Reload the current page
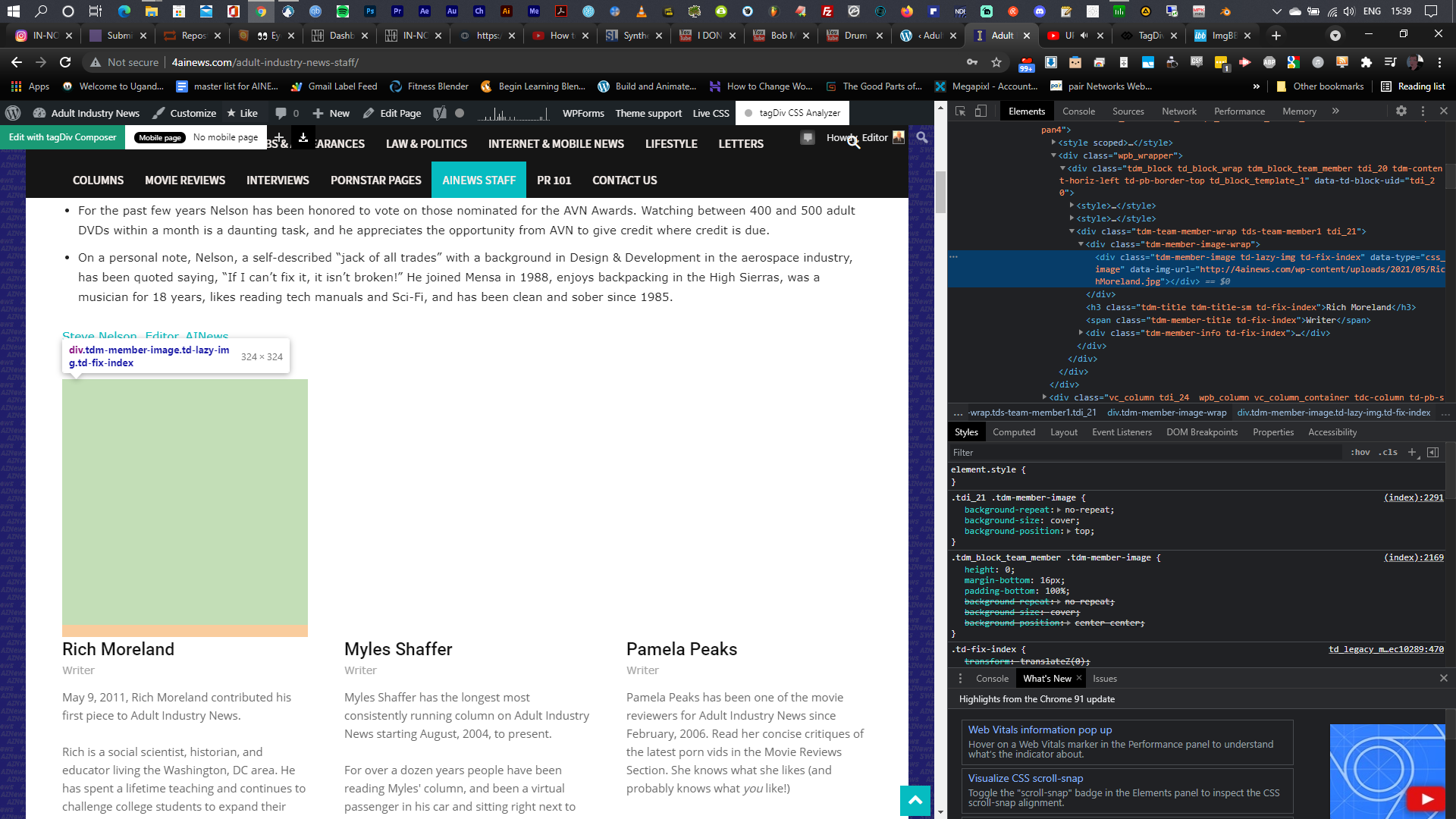Image resolution: width=1456 pixels, height=819 pixels. [65, 62]
